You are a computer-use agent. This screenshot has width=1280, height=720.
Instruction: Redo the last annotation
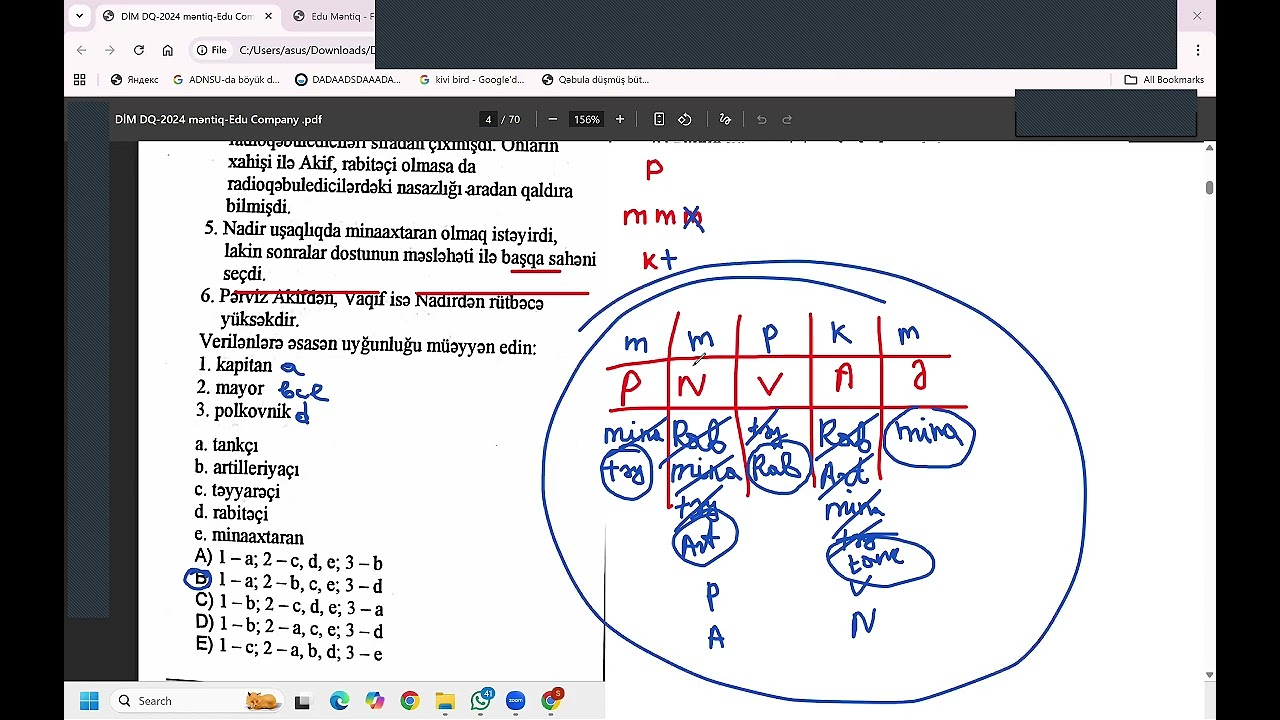point(787,119)
